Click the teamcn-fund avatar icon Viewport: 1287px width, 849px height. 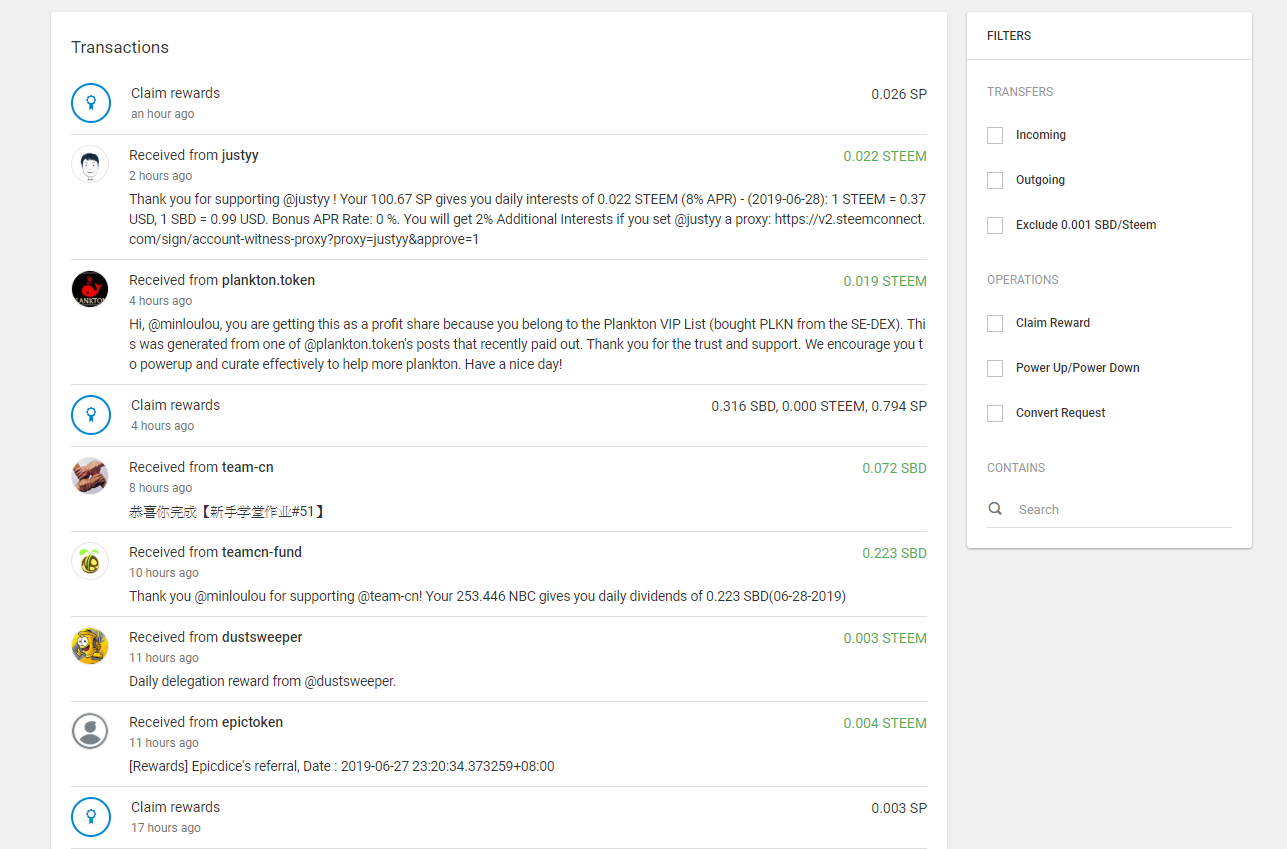[90, 561]
